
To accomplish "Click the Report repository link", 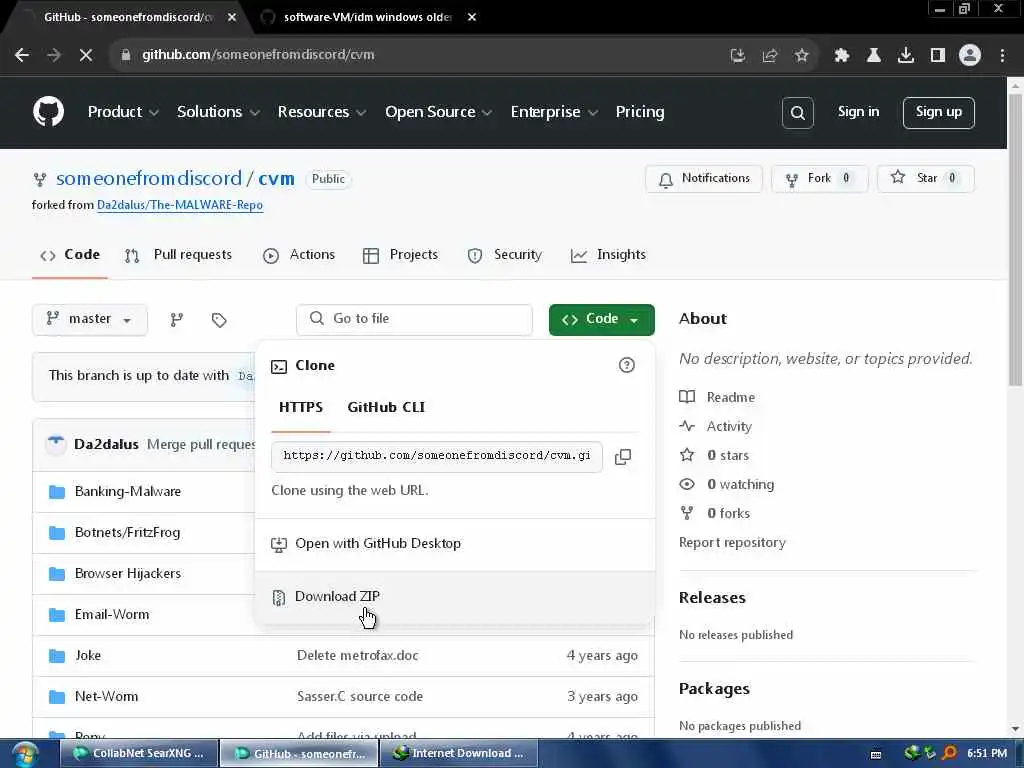I will click(x=732, y=543).
